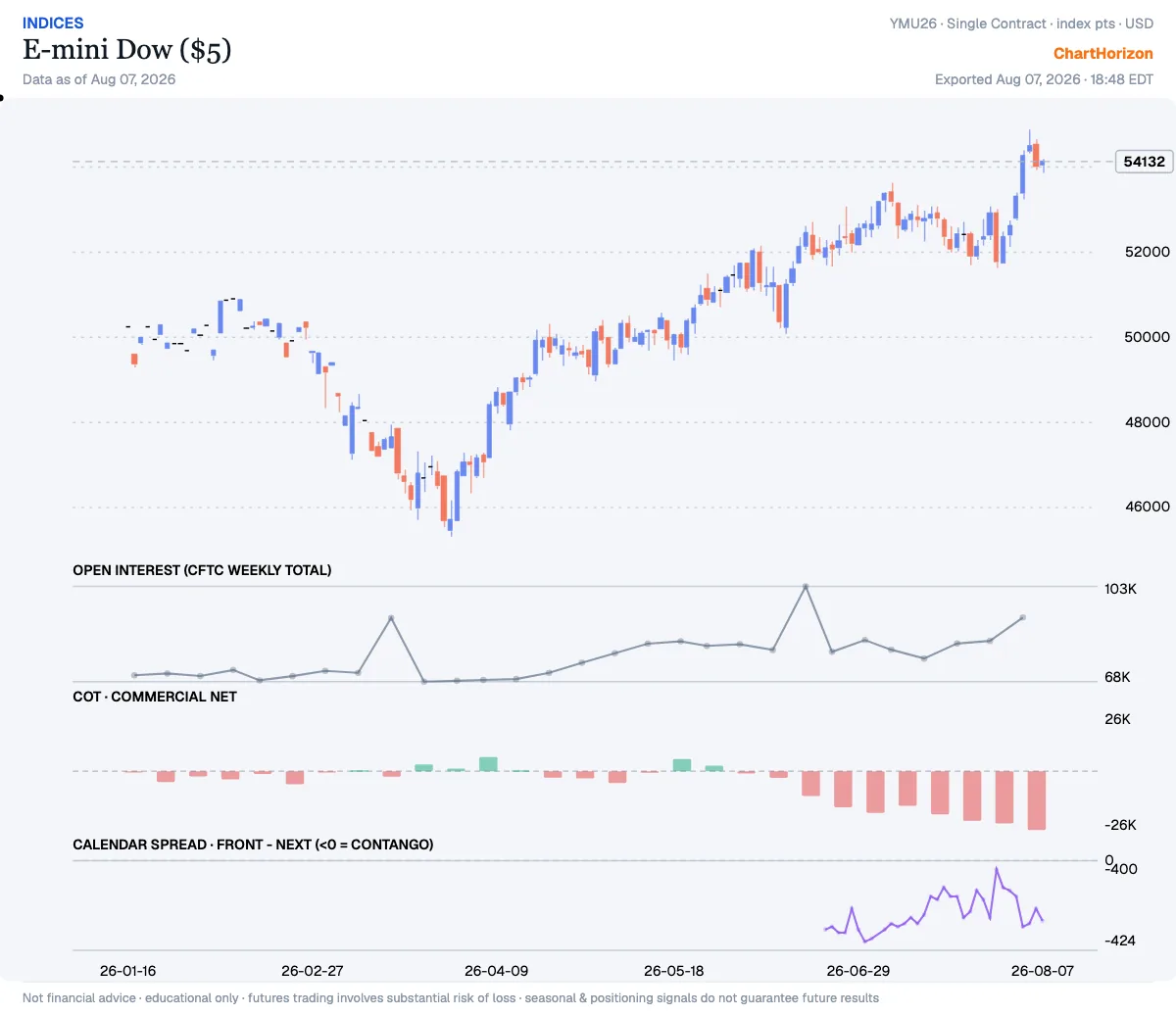Click the 26-08-07 date label
Image resolution: width=1176 pixels, height=1015 pixels.
(x=1043, y=971)
